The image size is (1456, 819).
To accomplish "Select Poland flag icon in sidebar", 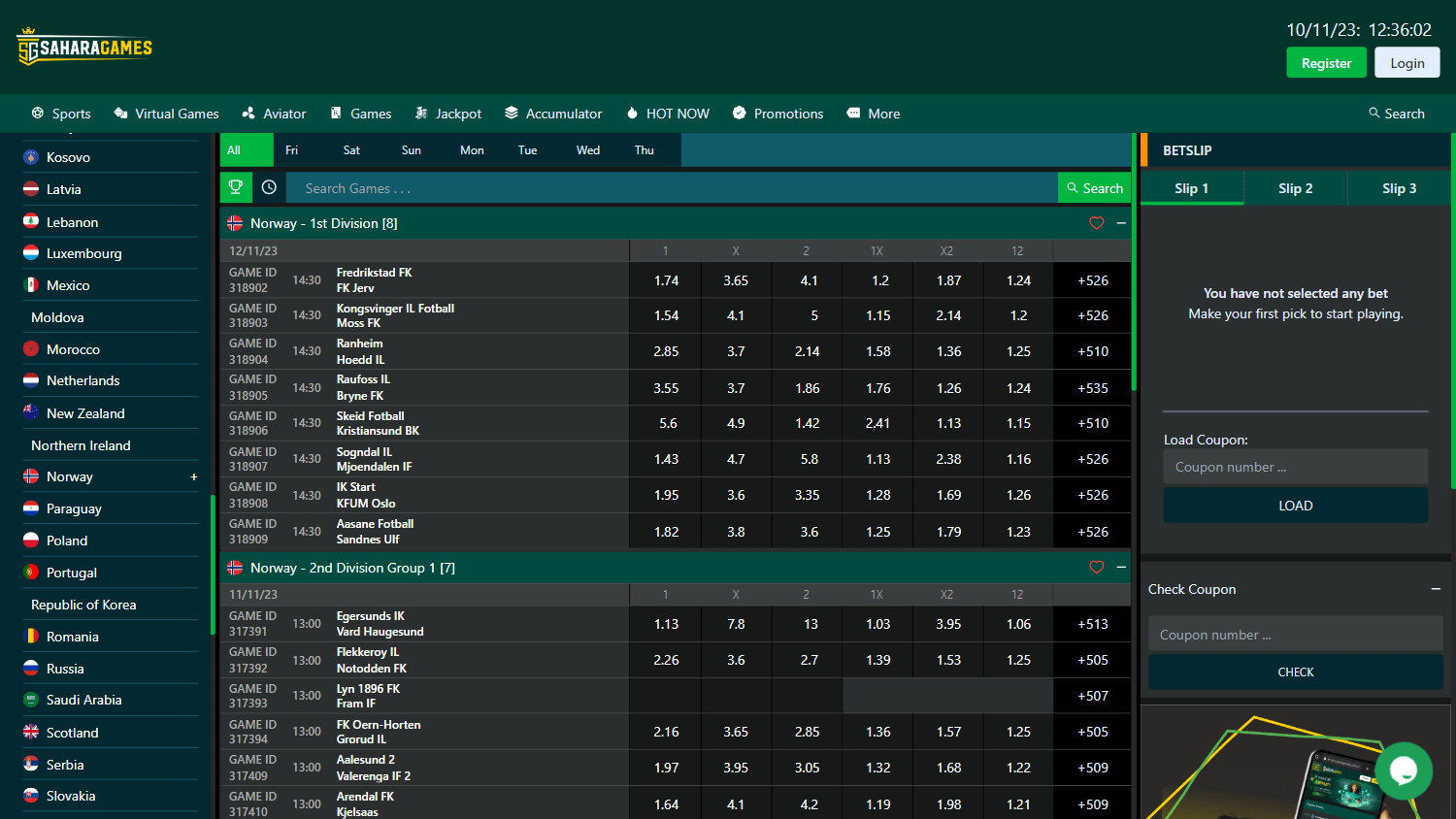I will pos(31,541).
